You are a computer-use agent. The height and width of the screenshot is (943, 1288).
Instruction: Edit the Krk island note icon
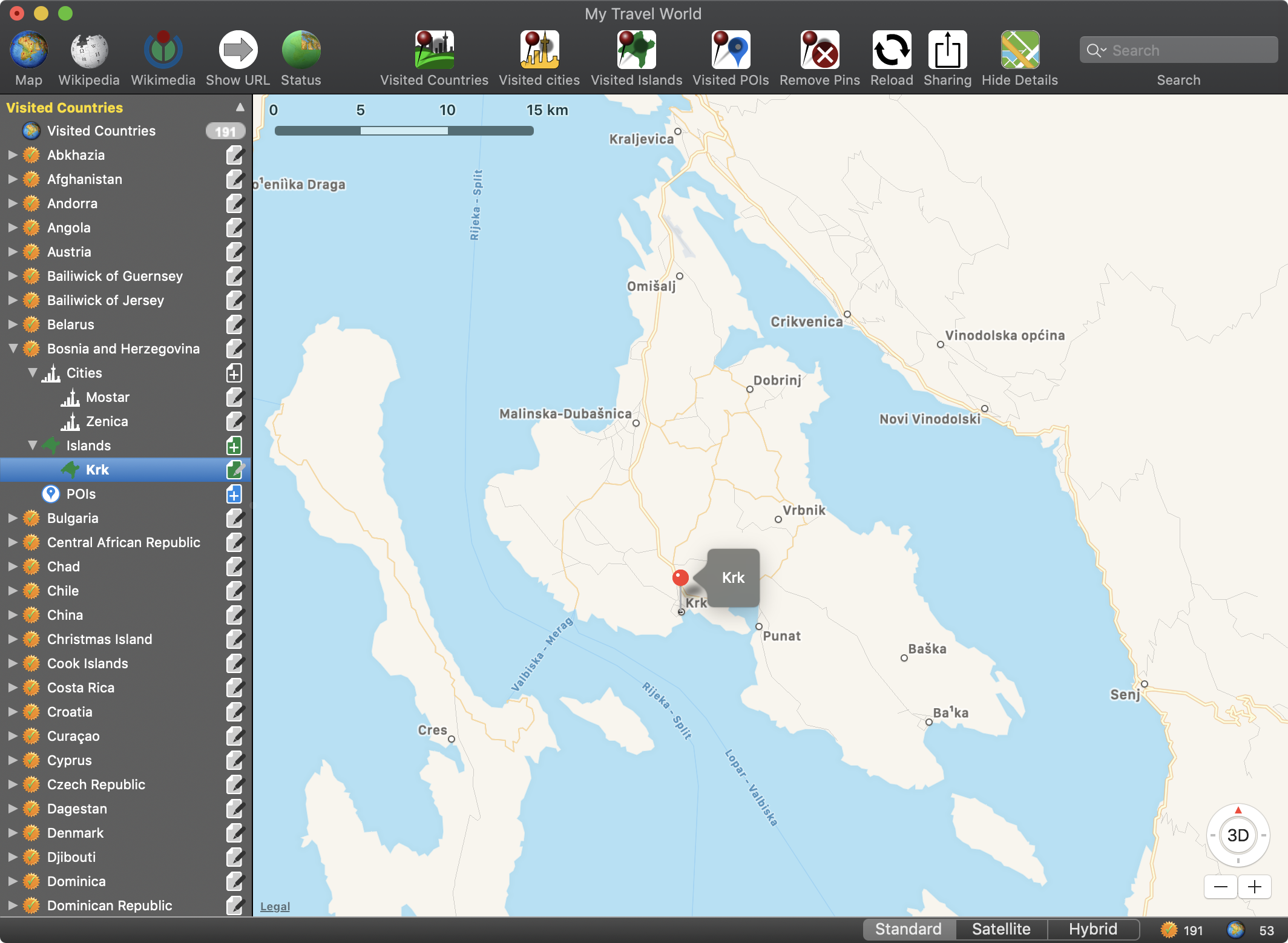[234, 470]
